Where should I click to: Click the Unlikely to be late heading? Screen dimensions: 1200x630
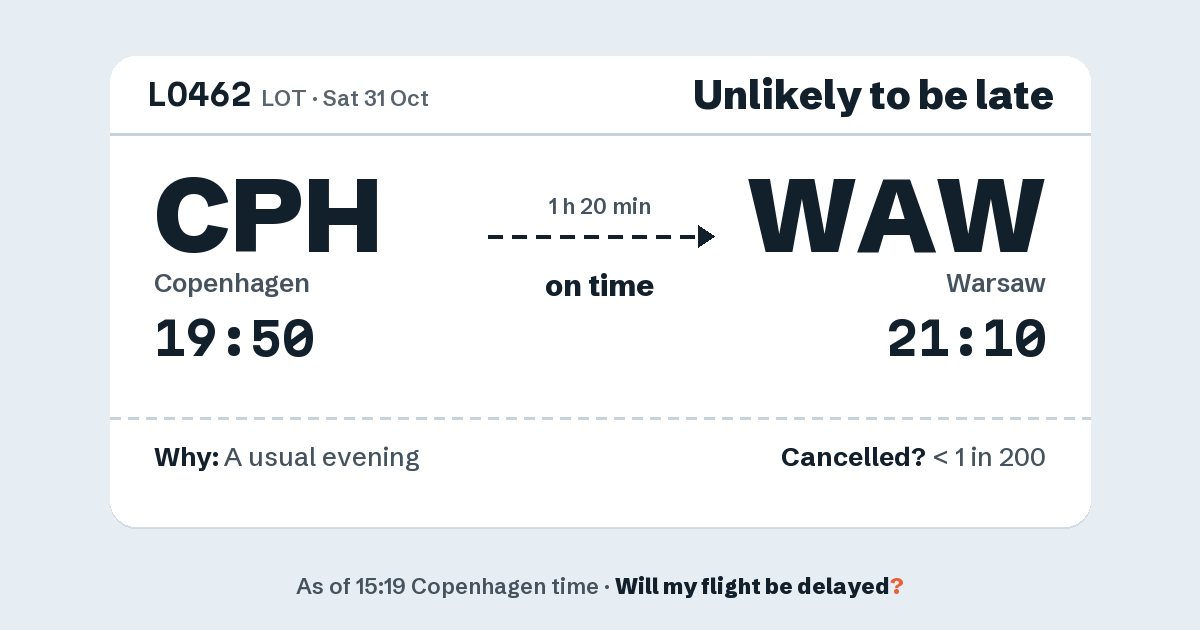click(x=873, y=95)
